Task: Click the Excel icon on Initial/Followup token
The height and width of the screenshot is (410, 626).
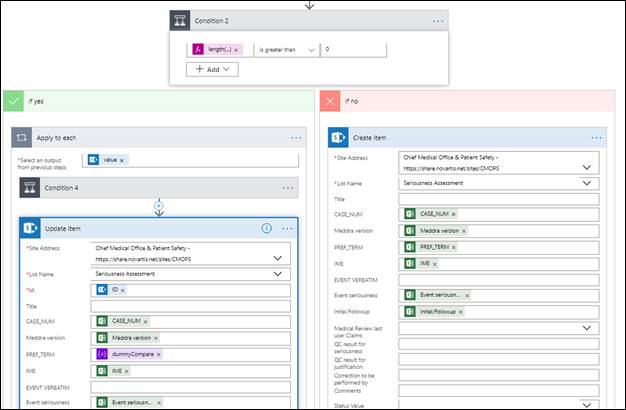Action: click(410, 311)
